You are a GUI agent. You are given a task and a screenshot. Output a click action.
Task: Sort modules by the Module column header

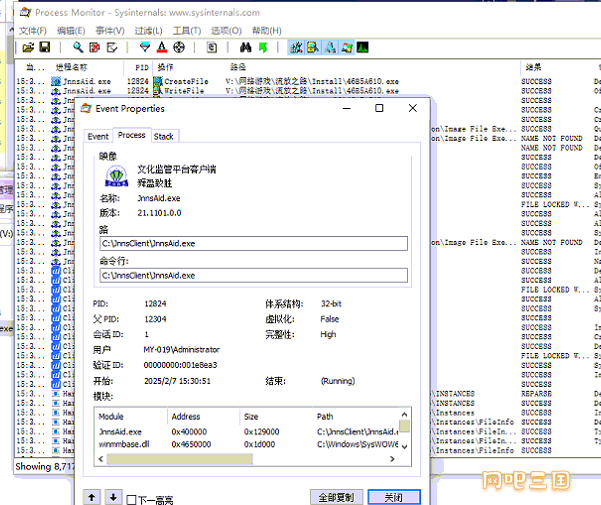(x=131, y=416)
